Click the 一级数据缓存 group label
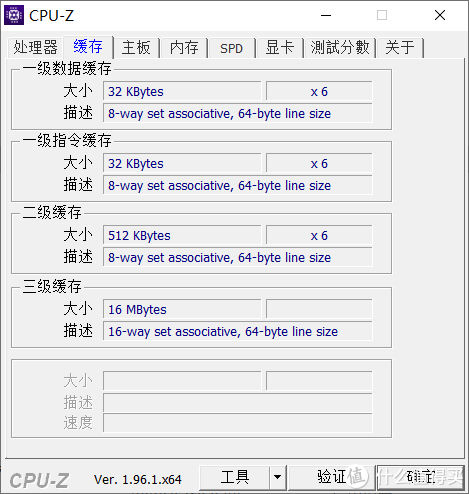469x494 pixels. pos(67,69)
